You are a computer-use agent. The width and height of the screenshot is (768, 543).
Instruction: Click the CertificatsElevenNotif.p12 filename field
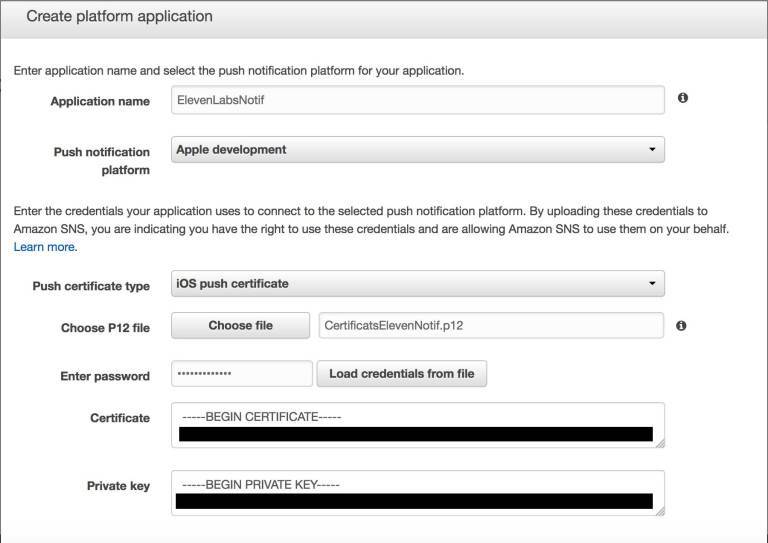490,326
